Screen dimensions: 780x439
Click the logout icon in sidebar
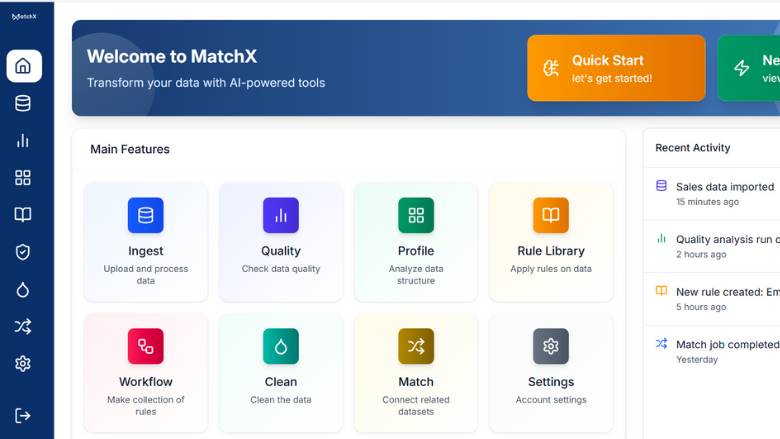click(x=23, y=415)
